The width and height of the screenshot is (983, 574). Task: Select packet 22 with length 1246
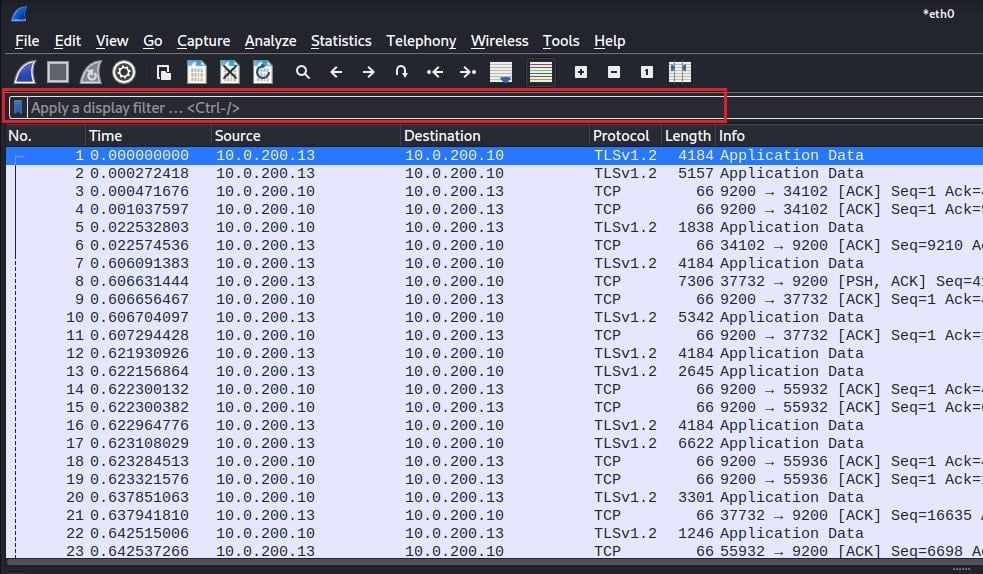[495, 533]
